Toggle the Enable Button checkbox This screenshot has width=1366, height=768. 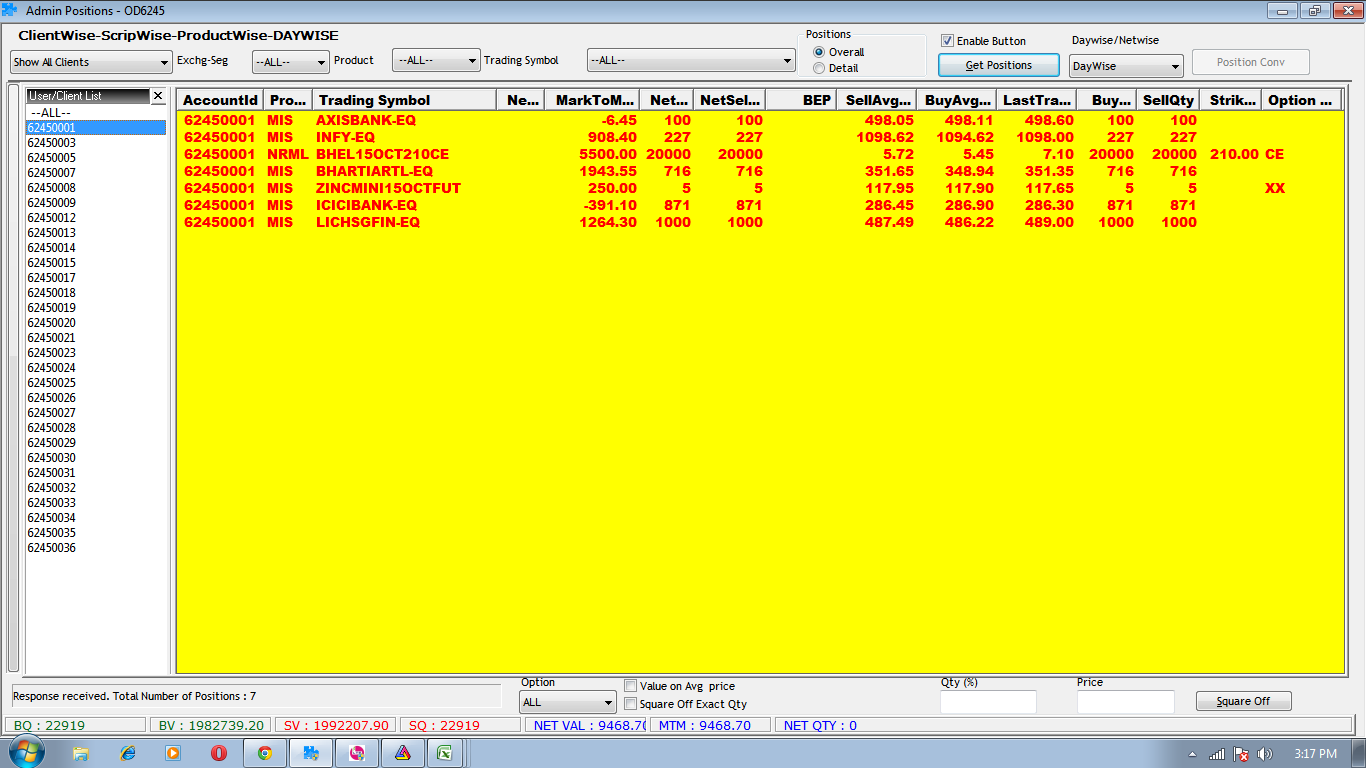point(947,41)
